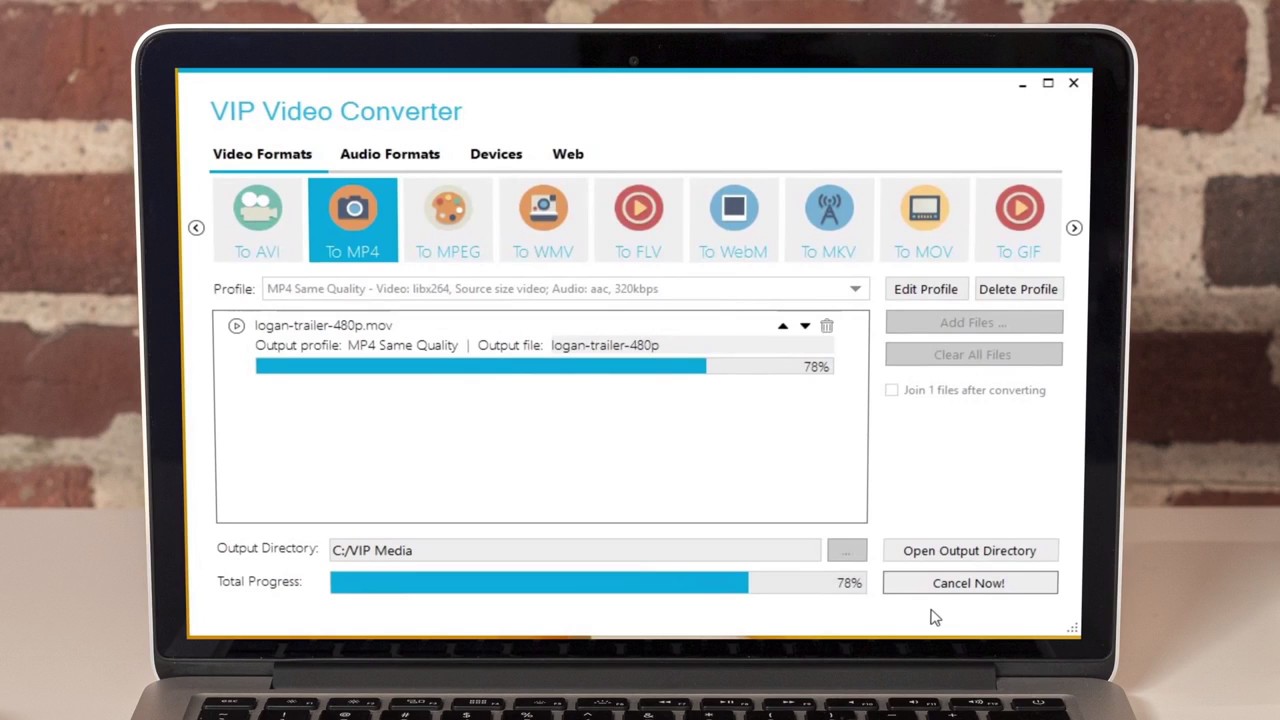1280x720 pixels.
Task: Click the output file name logan-trailer-480p
Action: [605, 345]
